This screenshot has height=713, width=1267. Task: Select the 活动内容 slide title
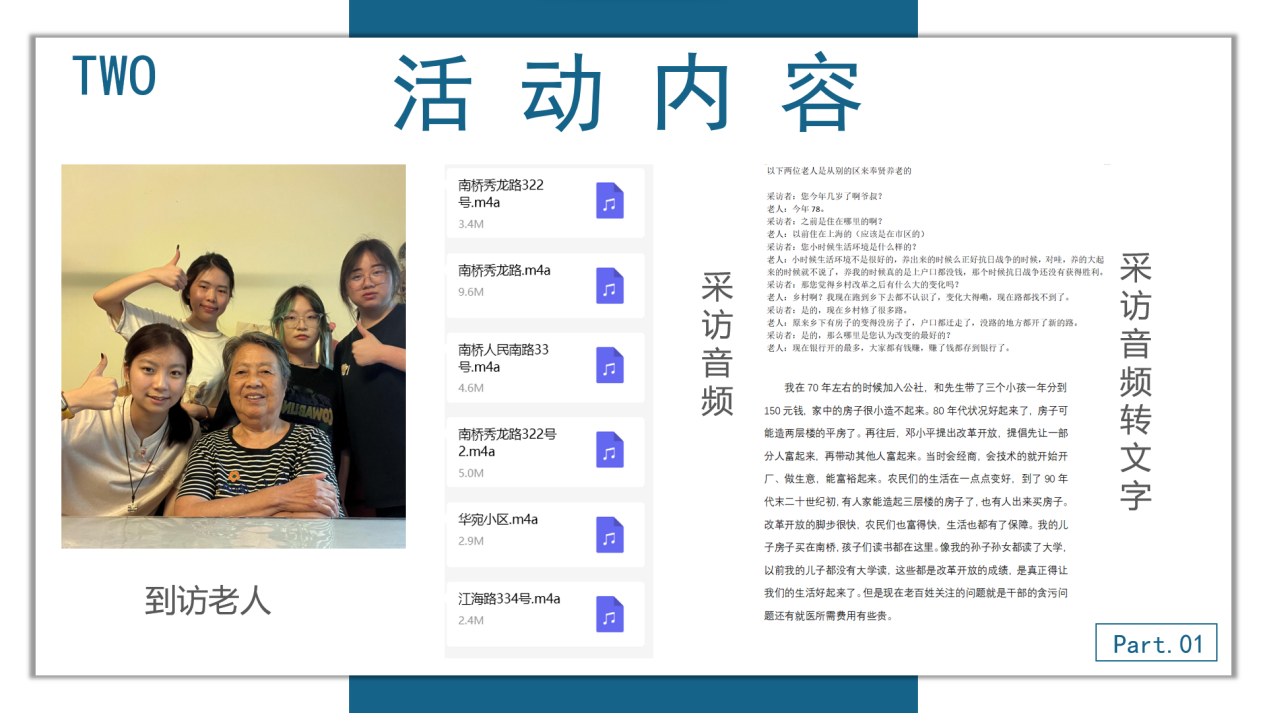pyautogui.click(x=627, y=93)
